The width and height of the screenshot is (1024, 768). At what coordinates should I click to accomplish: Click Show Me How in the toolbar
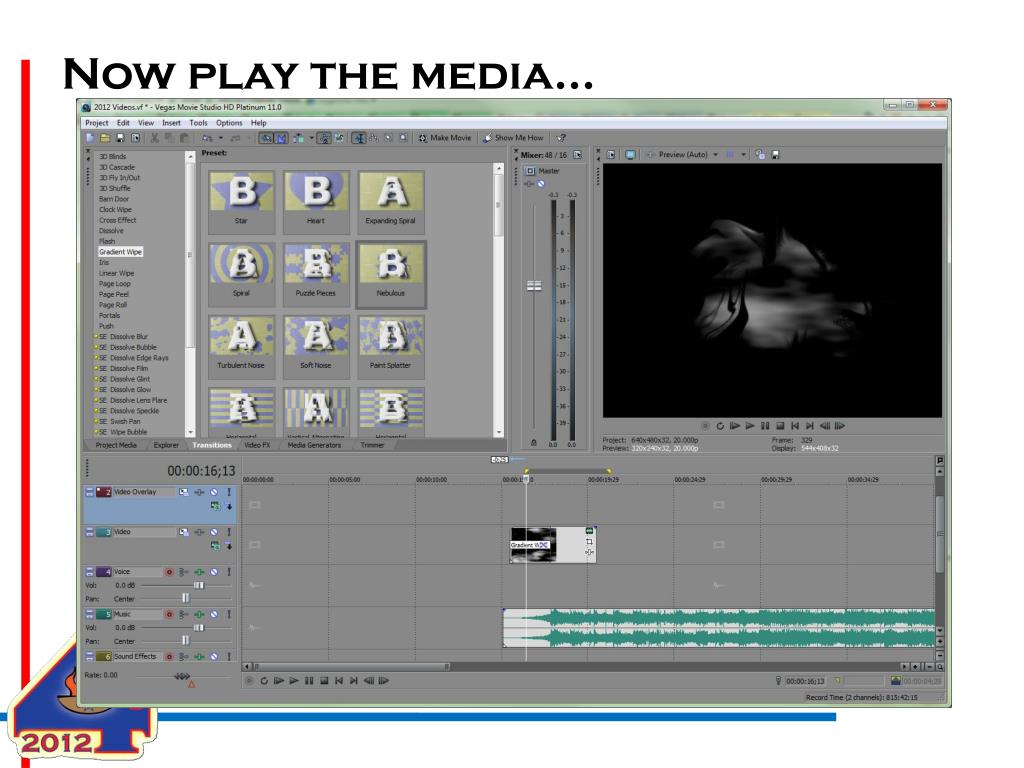[513, 138]
